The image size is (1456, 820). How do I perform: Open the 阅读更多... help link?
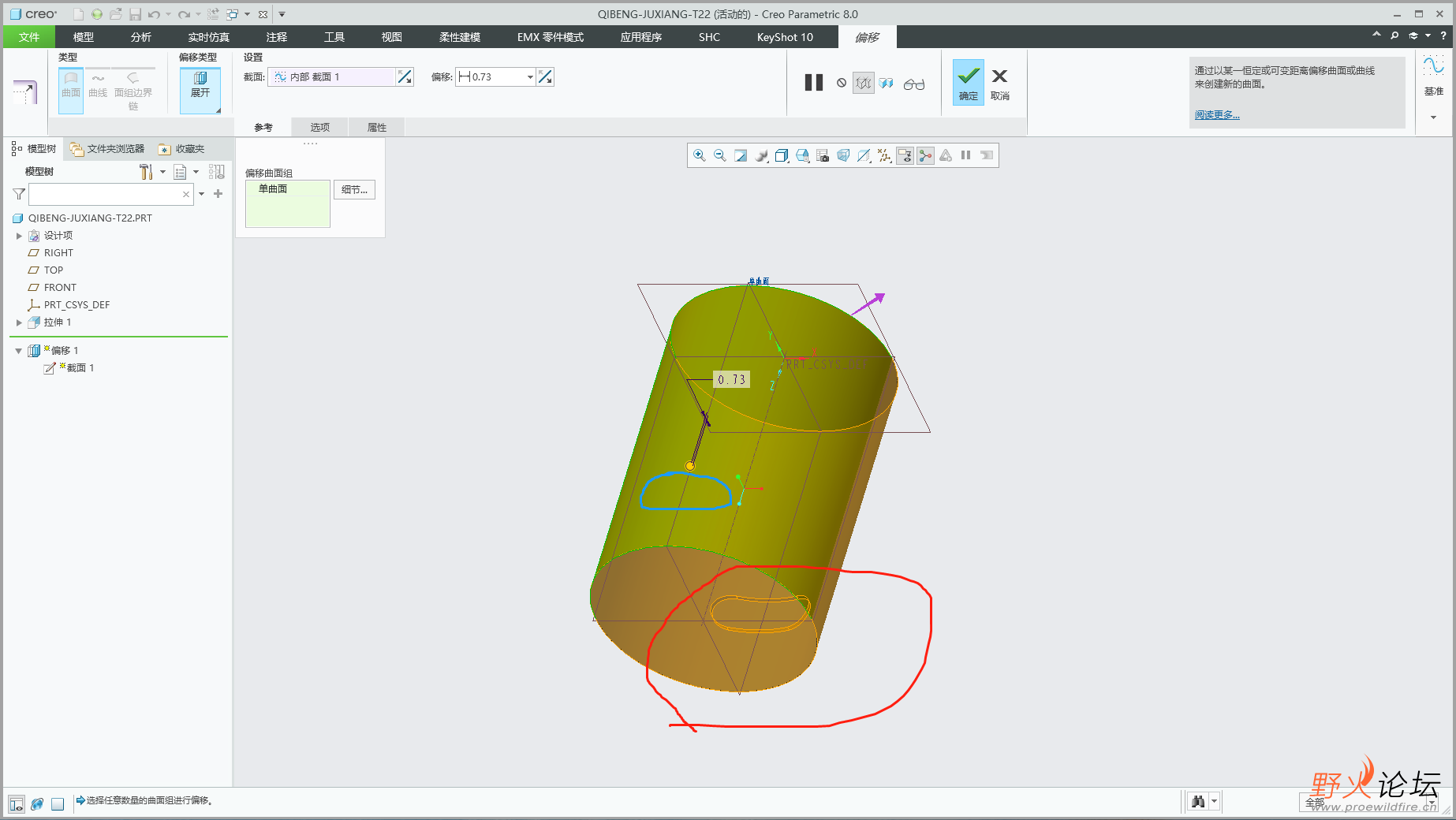click(x=1217, y=115)
